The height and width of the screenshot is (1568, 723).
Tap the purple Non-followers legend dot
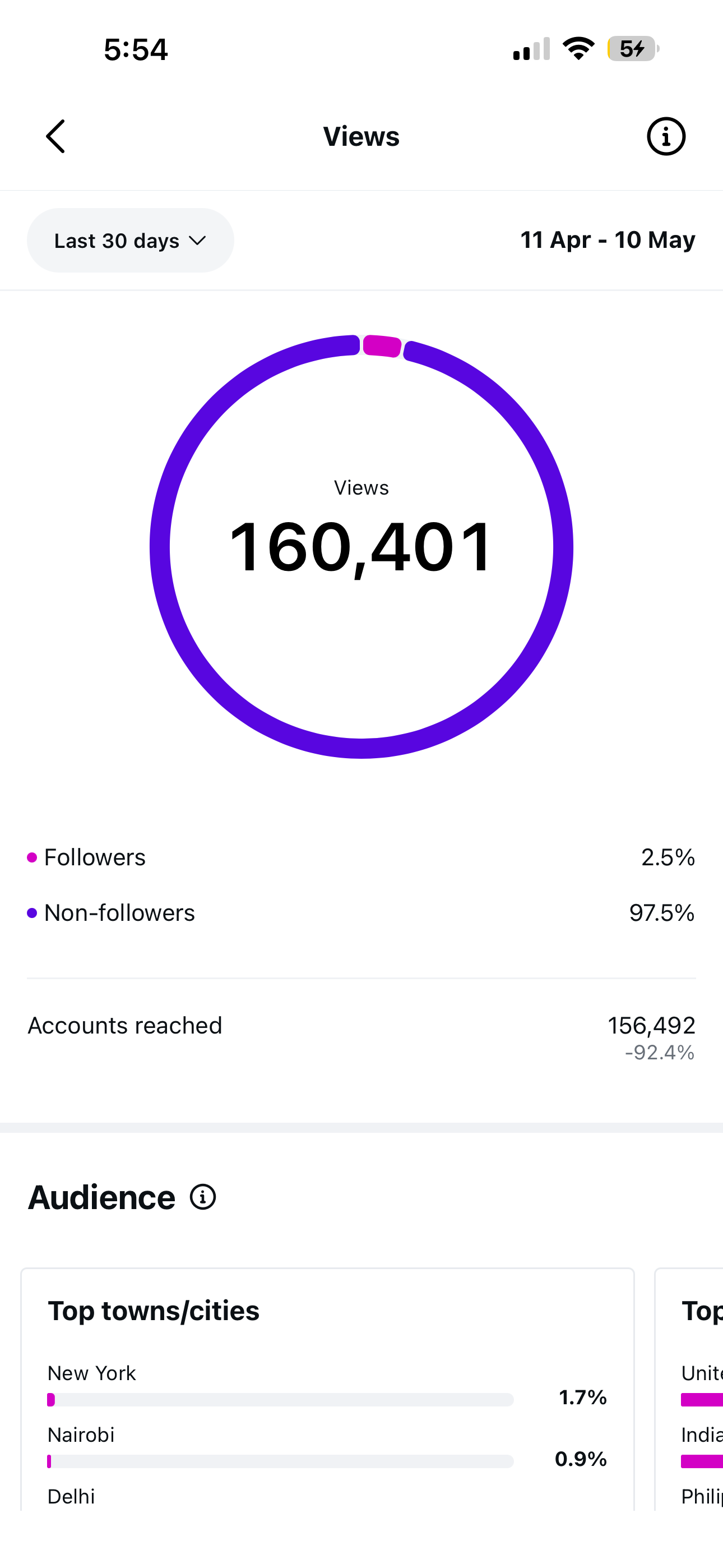tap(33, 913)
